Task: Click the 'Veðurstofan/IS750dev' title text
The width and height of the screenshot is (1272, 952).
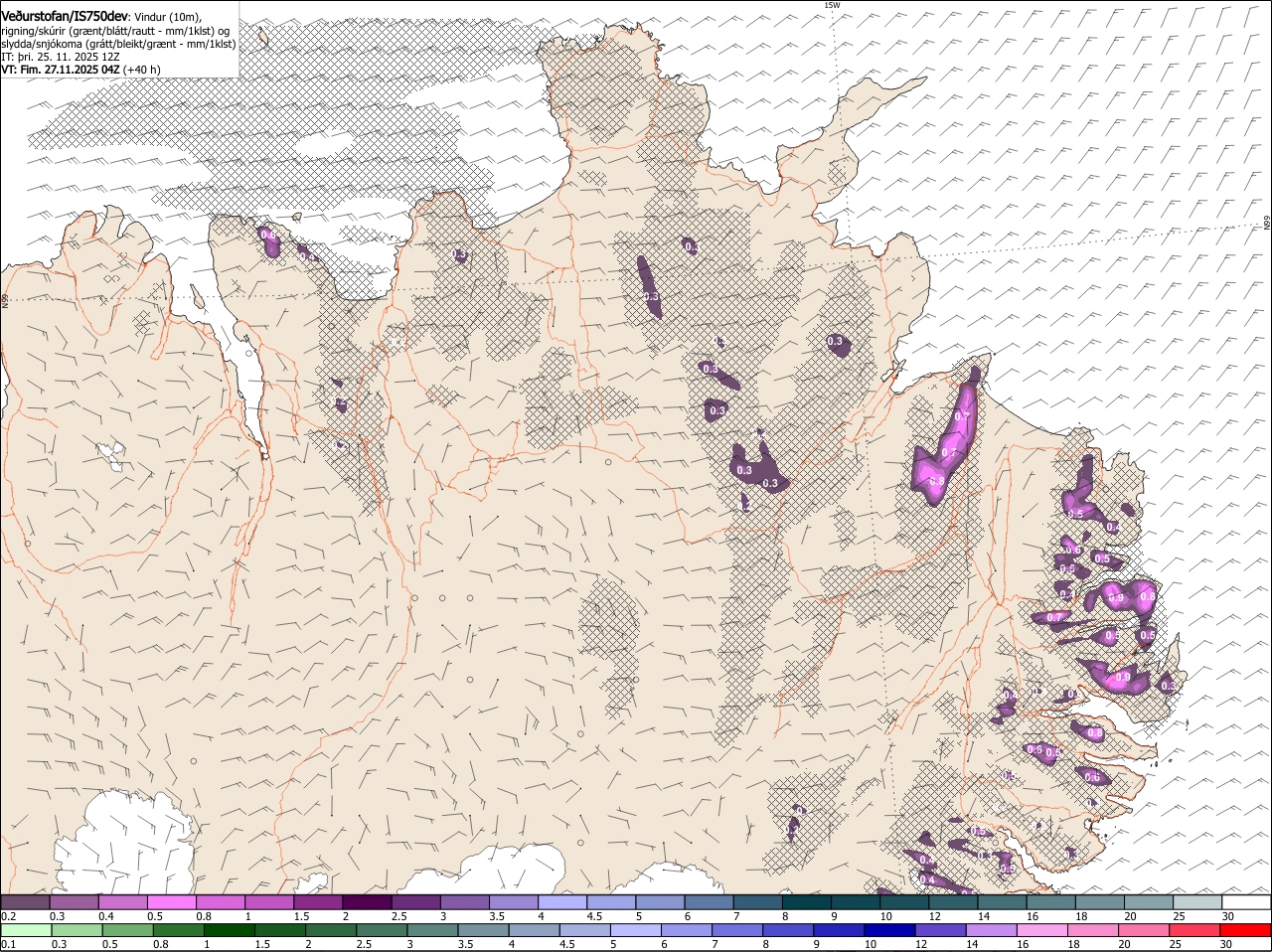Action: click(65, 15)
